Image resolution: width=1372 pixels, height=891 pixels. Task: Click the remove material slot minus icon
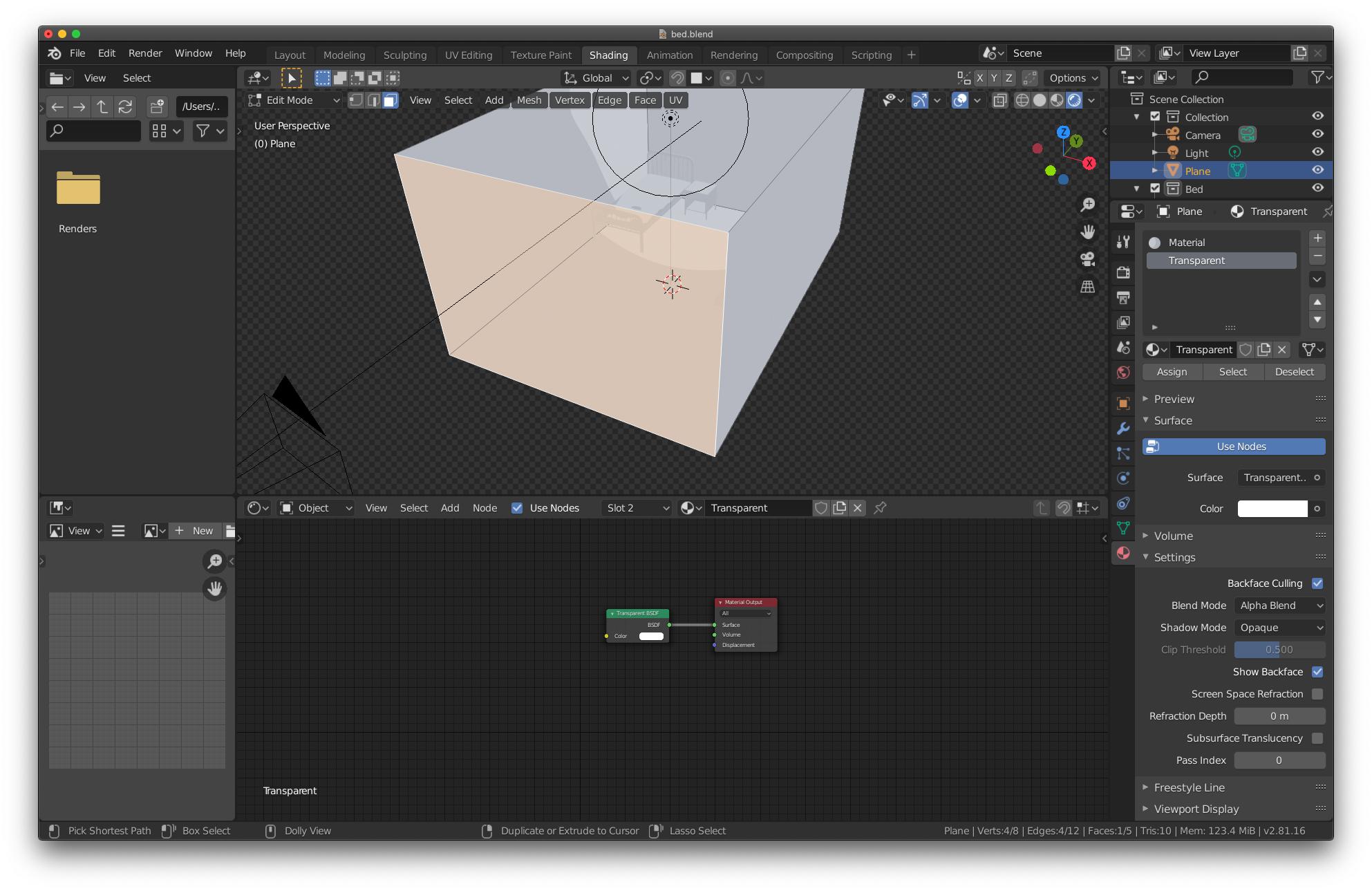coord(1317,256)
